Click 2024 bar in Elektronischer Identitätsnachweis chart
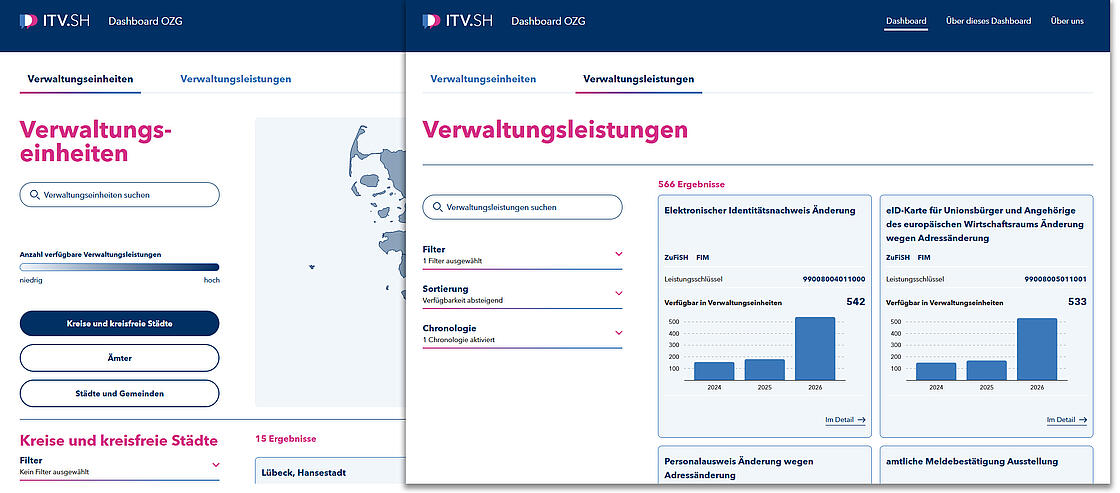The image size is (1120, 493). point(714,371)
